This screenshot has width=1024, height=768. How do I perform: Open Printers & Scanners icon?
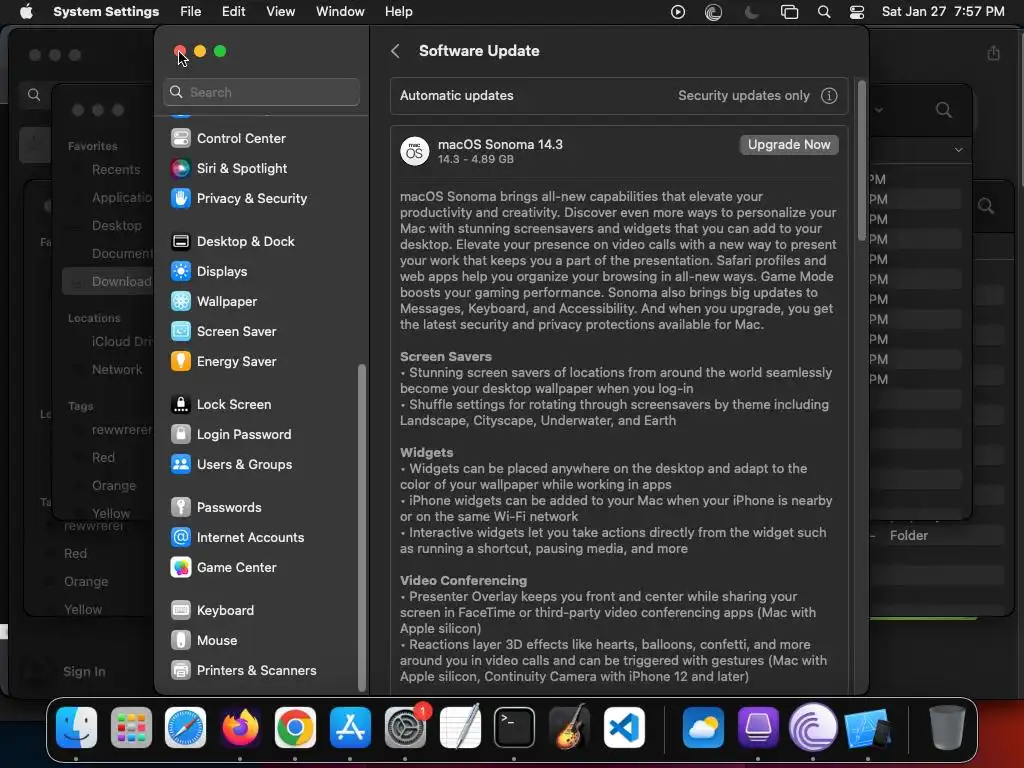[x=180, y=671]
